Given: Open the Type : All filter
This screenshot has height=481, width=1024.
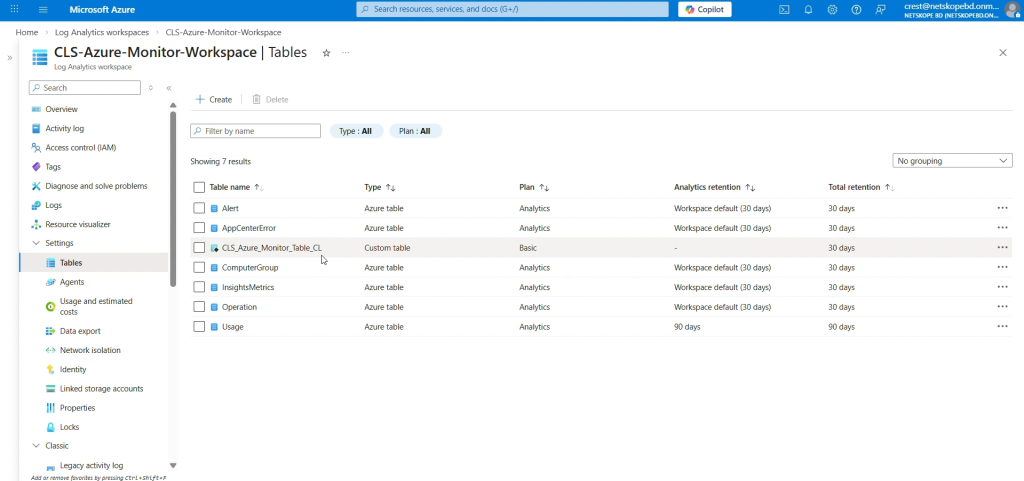Looking at the screenshot, I should click(356, 131).
